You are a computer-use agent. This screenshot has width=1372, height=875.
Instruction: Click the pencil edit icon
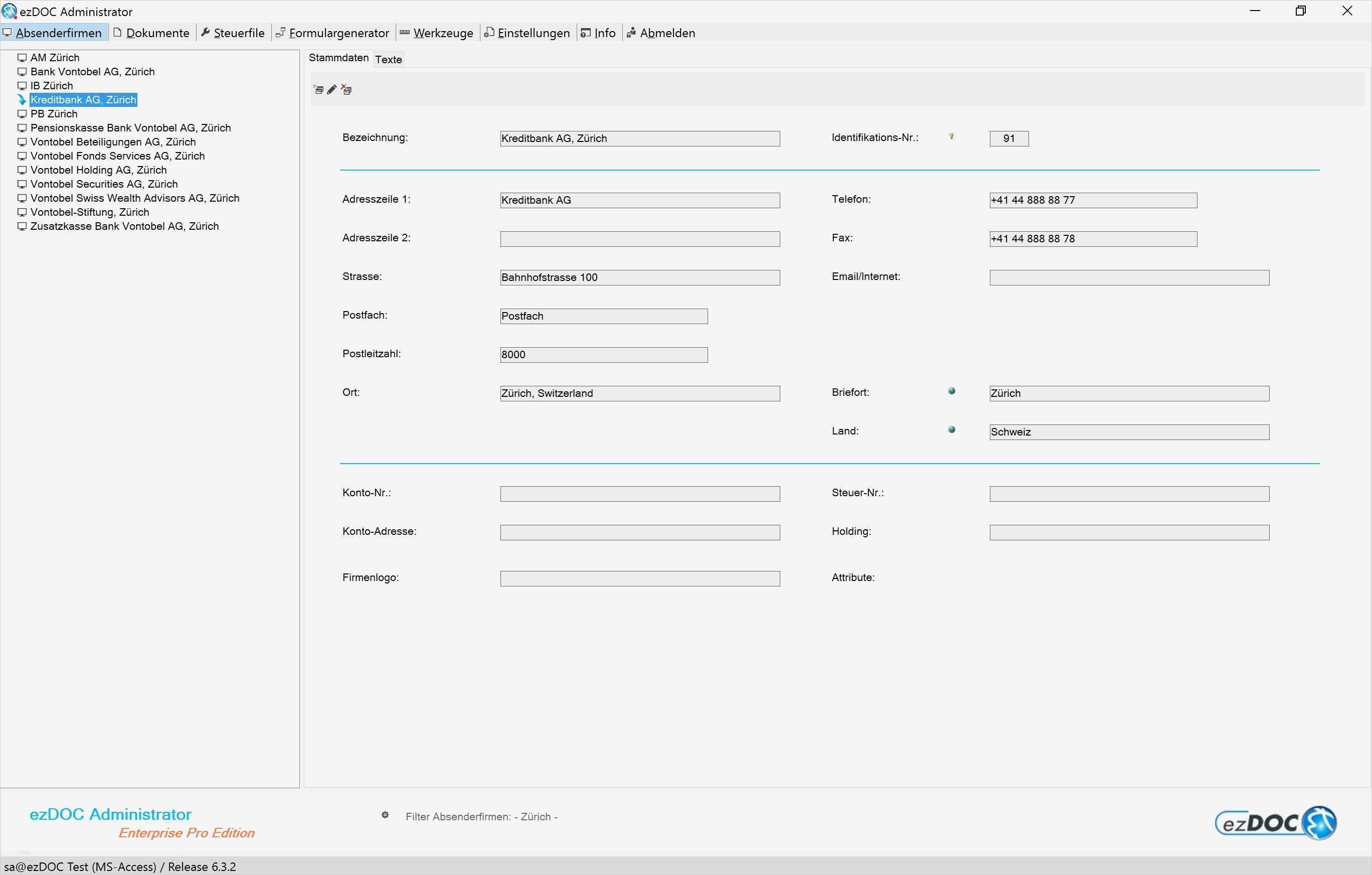pyautogui.click(x=332, y=89)
